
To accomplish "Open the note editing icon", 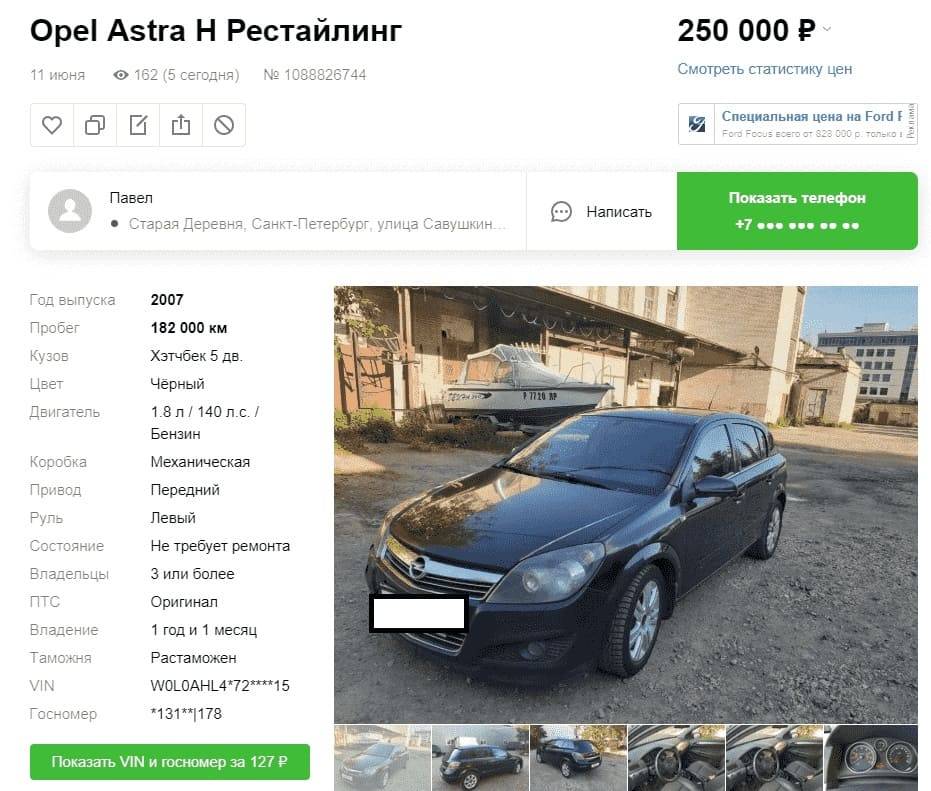I will [x=138, y=125].
